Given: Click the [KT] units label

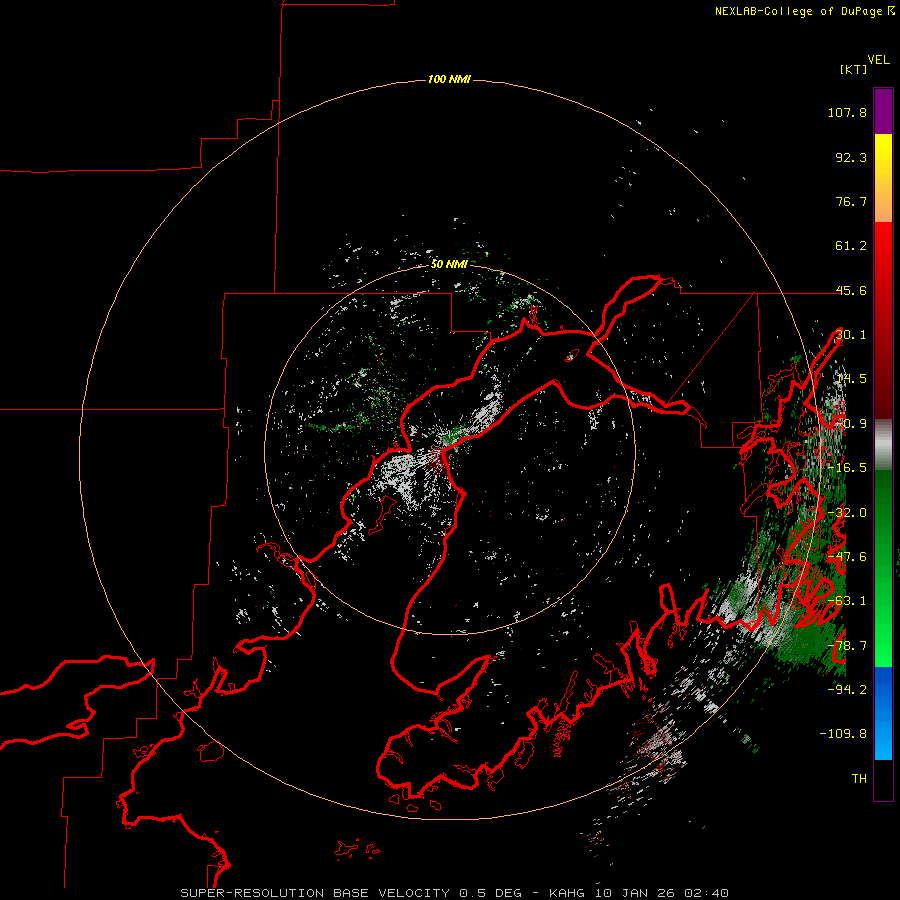Looking at the screenshot, I should (x=854, y=69).
